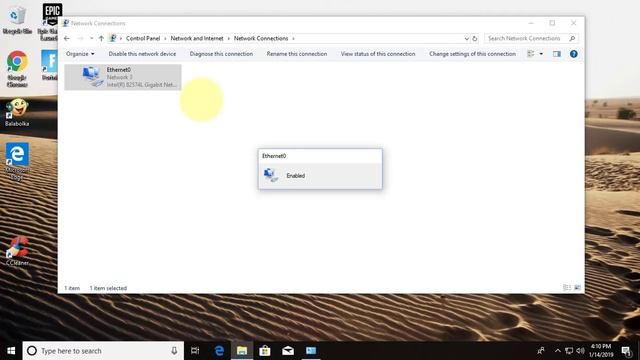The width and height of the screenshot is (640, 360).
Task: Open Balabolka desktop icon
Action: 17,113
